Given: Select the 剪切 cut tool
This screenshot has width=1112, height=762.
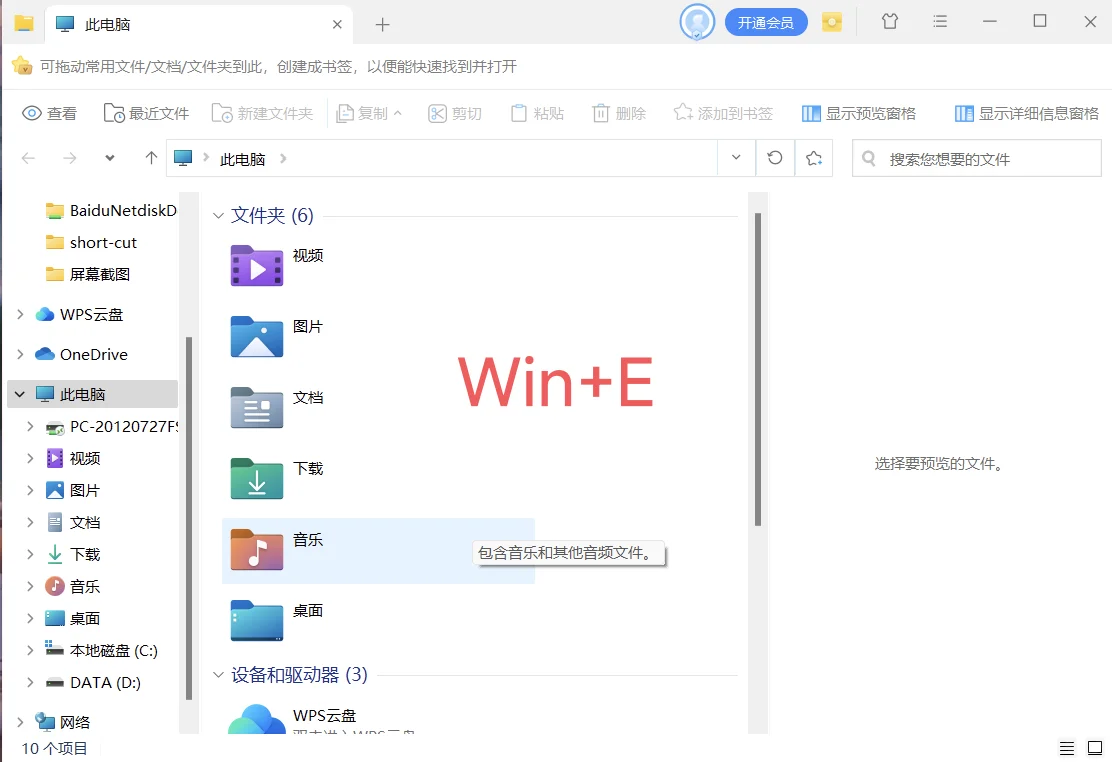Looking at the screenshot, I should pyautogui.click(x=455, y=113).
